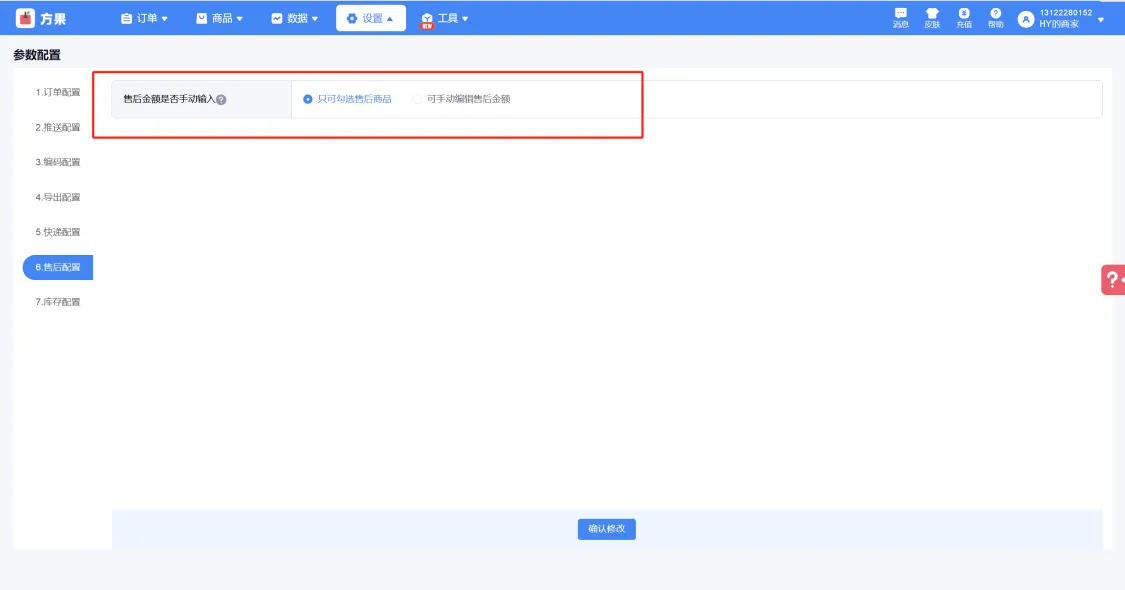Open the 帮助 help icon
Viewport: 1125px width, 590px height.
995,18
